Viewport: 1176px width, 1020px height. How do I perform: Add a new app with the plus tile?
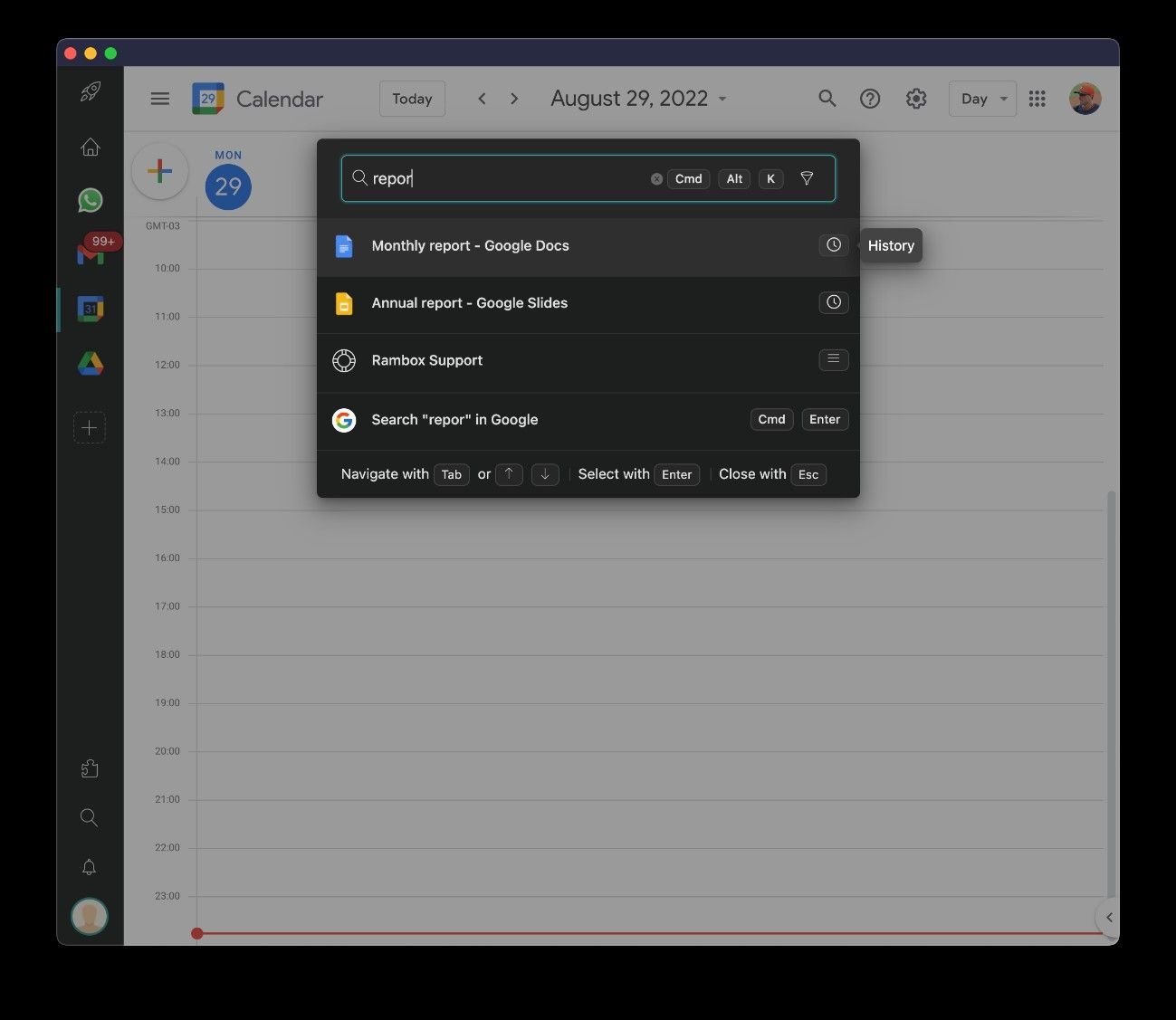coord(90,427)
